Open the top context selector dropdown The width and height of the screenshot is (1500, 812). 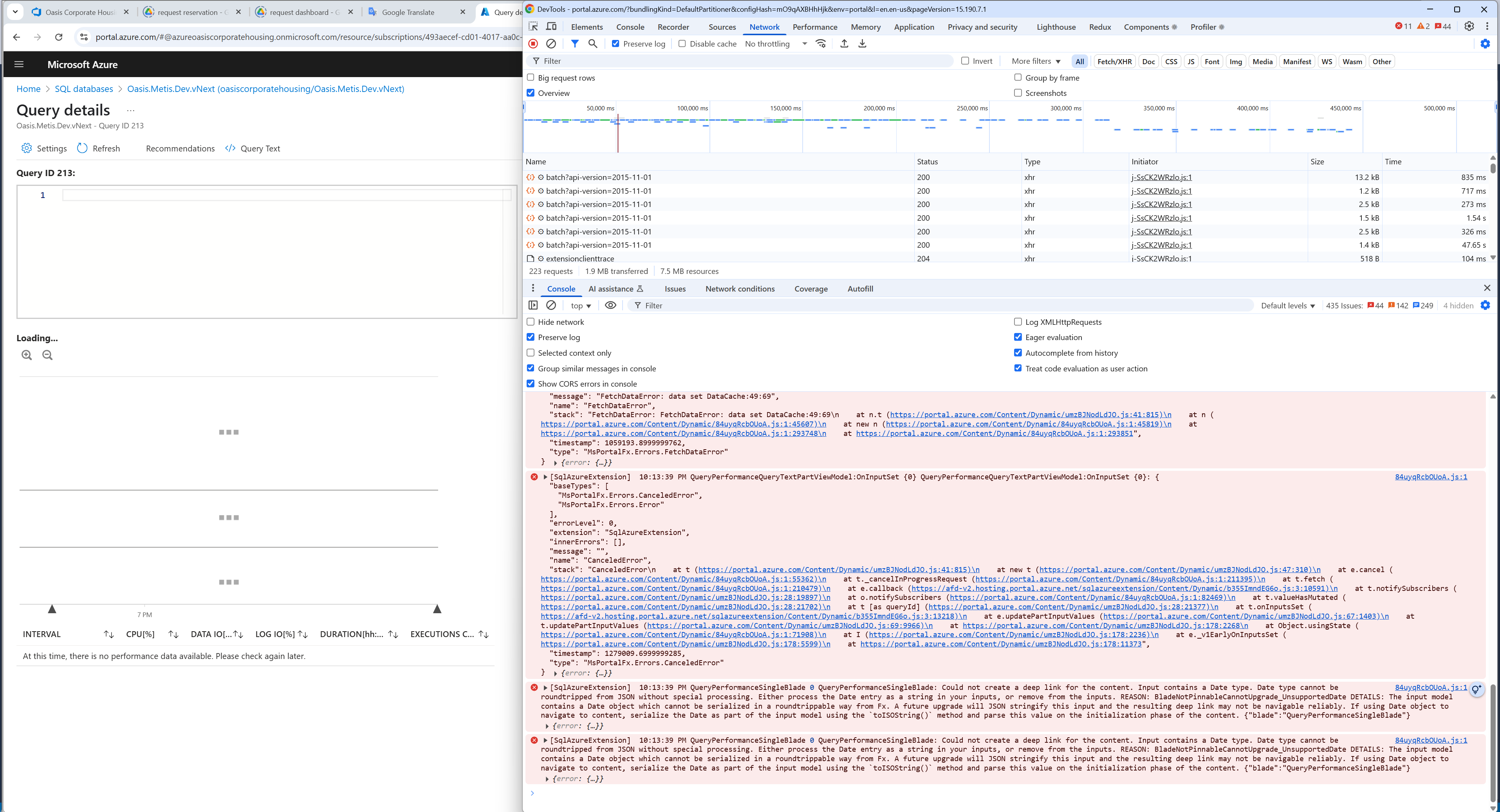click(x=581, y=306)
